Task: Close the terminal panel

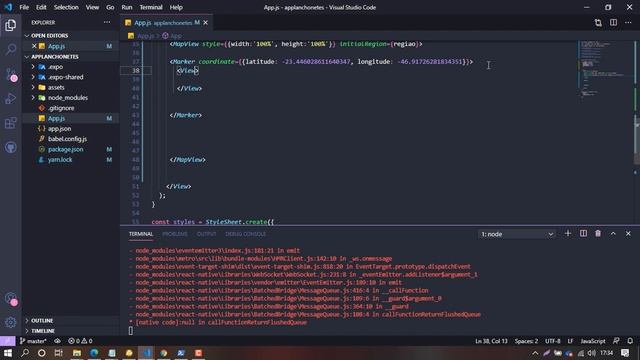Action: [x=628, y=233]
